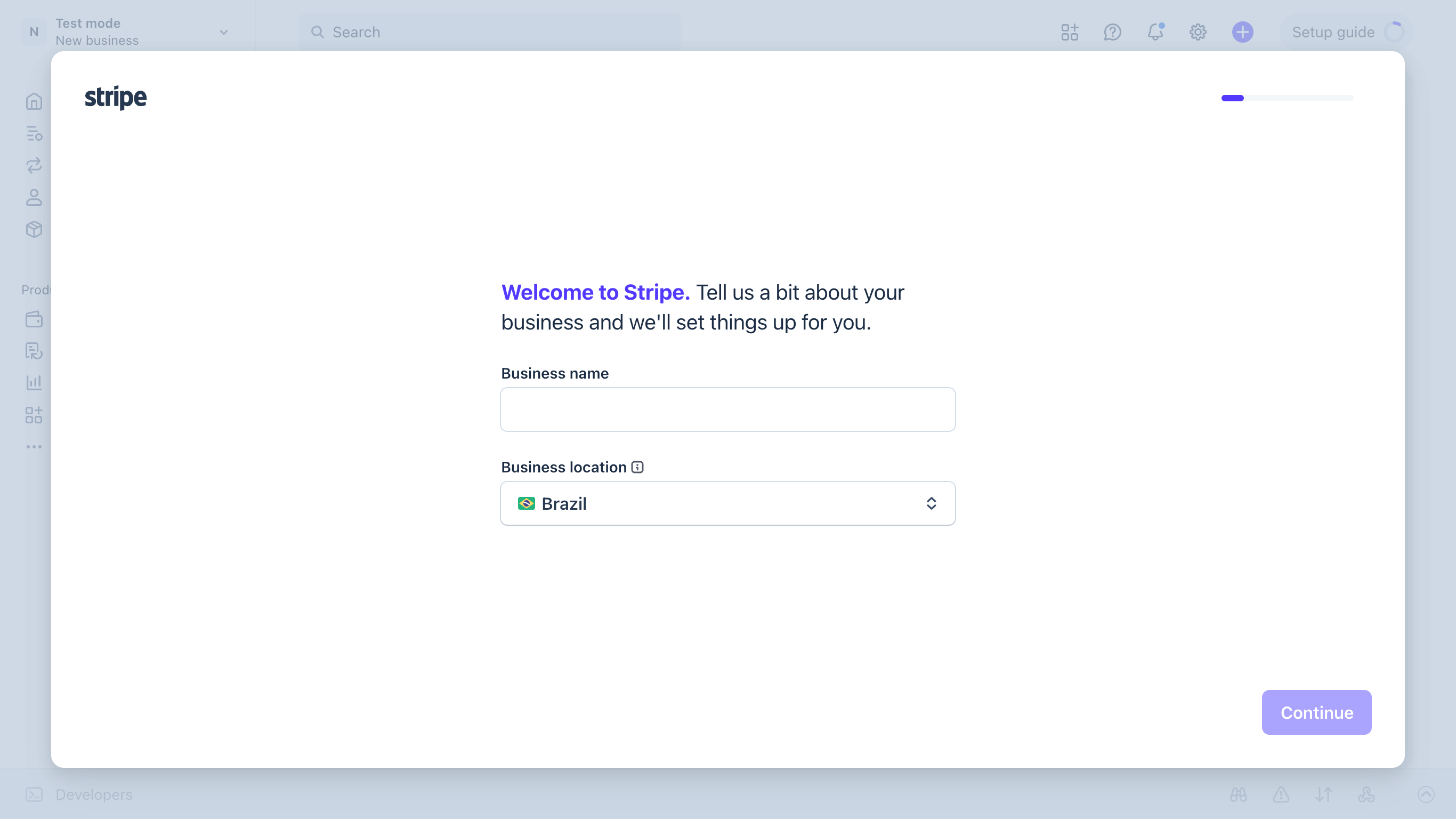Open the Payments wallet icon in sidebar
Image resolution: width=1456 pixels, height=819 pixels.
tap(34, 319)
